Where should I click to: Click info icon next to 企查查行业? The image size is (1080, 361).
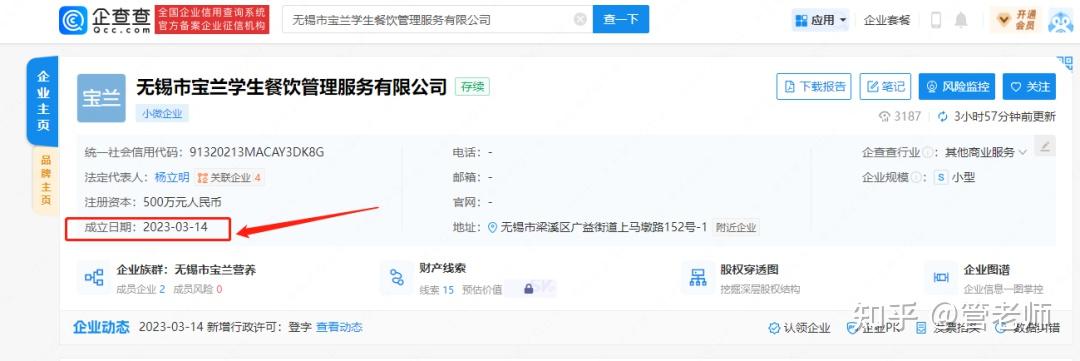(927, 152)
